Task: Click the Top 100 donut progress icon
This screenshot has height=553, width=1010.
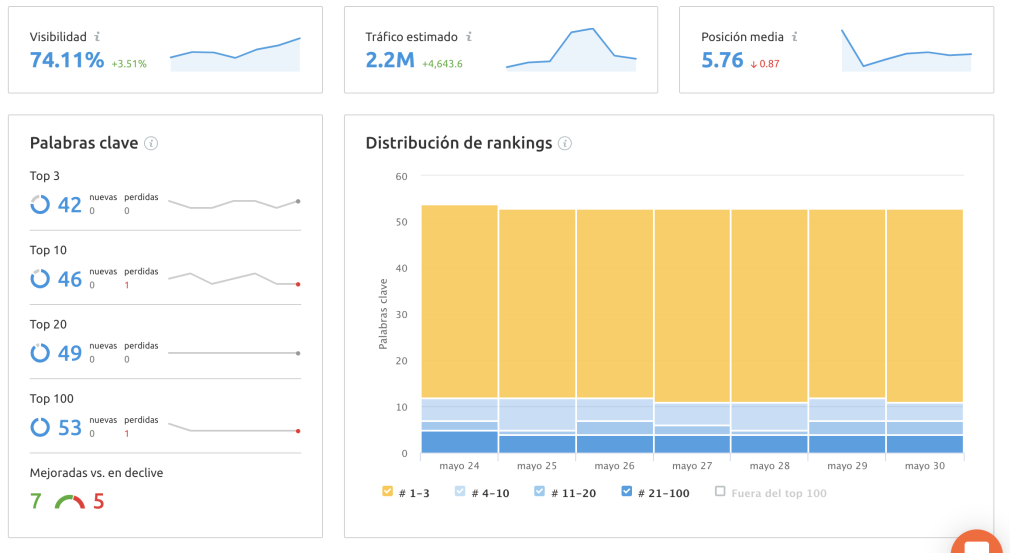Action: point(40,428)
